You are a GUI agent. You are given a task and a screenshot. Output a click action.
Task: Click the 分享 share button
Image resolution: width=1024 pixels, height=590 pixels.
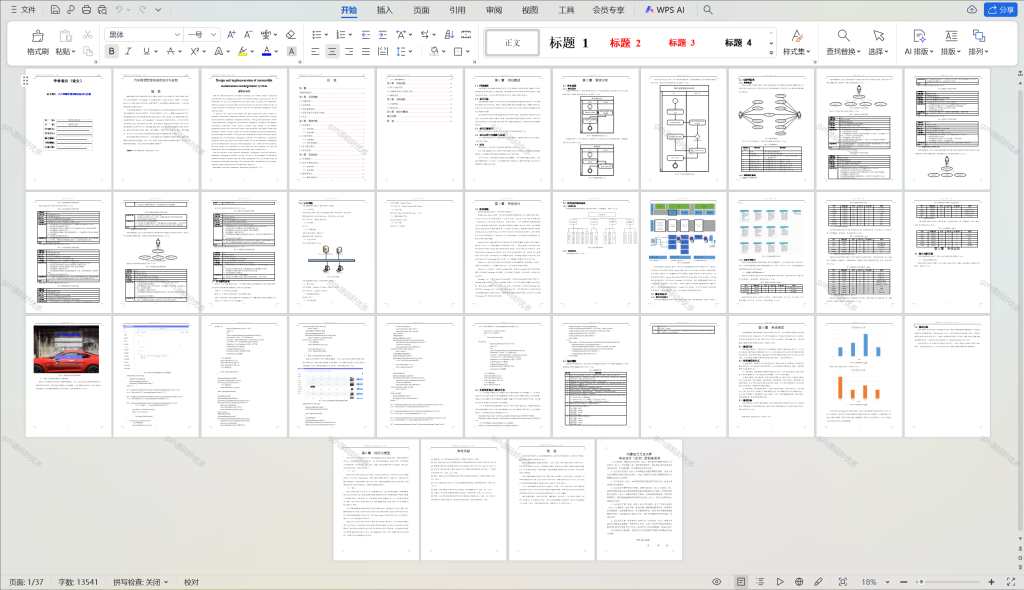1000,10
